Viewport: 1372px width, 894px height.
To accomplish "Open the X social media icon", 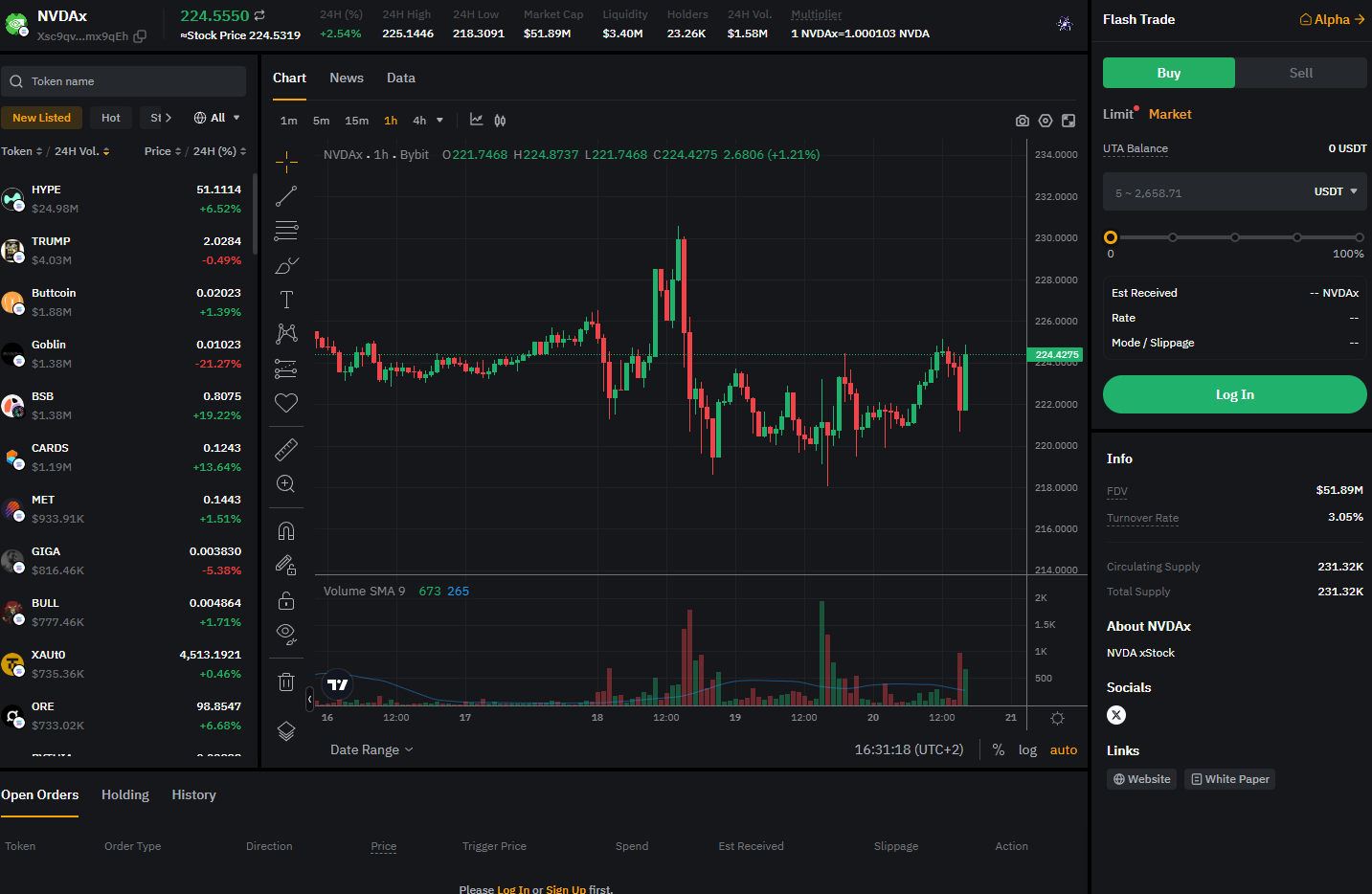I will click(1116, 715).
